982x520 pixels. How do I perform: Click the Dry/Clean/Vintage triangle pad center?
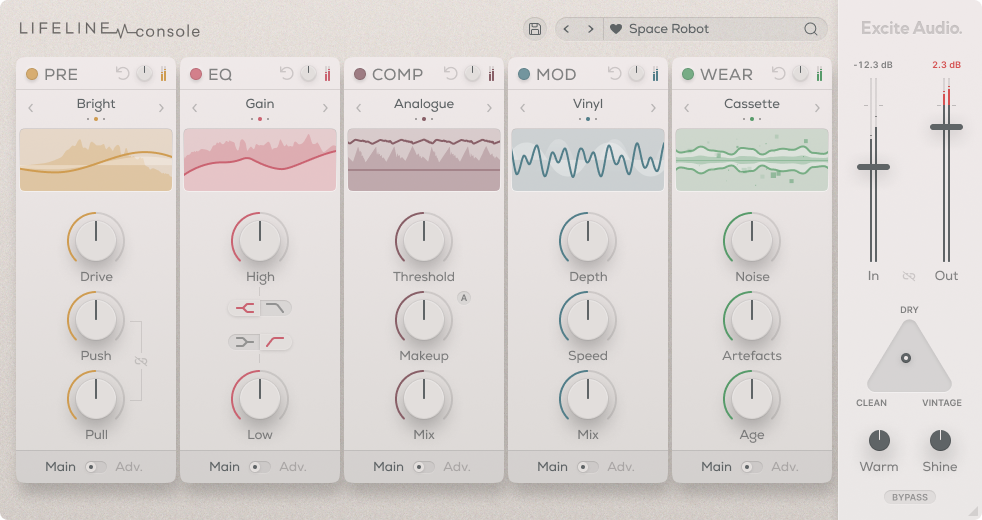907,358
